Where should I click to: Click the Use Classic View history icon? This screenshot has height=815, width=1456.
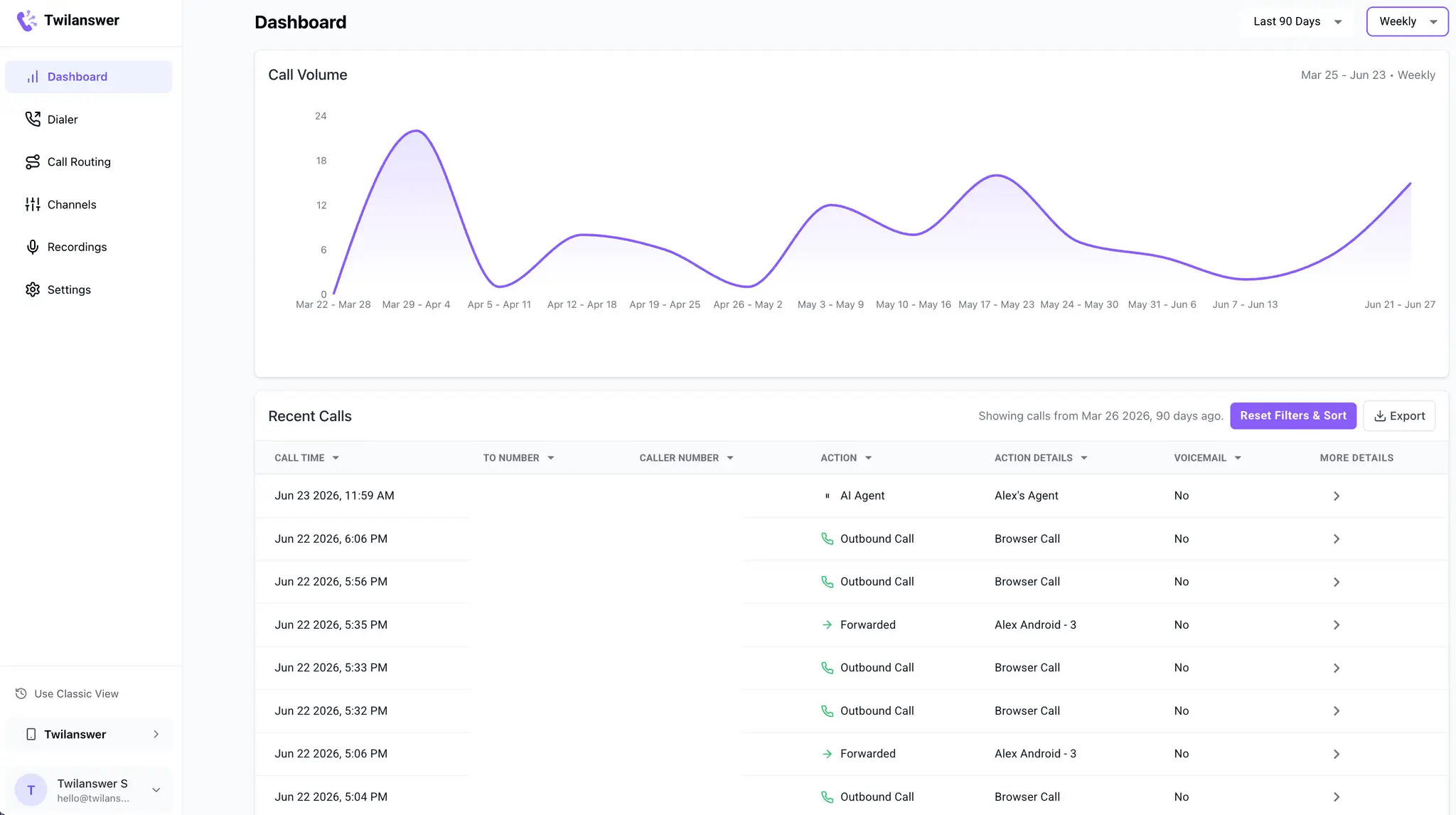21,693
